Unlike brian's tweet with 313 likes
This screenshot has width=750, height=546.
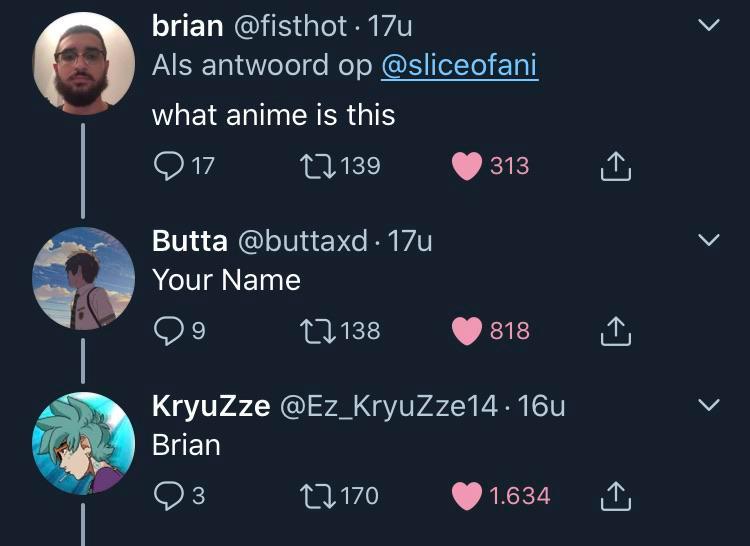tap(467, 166)
